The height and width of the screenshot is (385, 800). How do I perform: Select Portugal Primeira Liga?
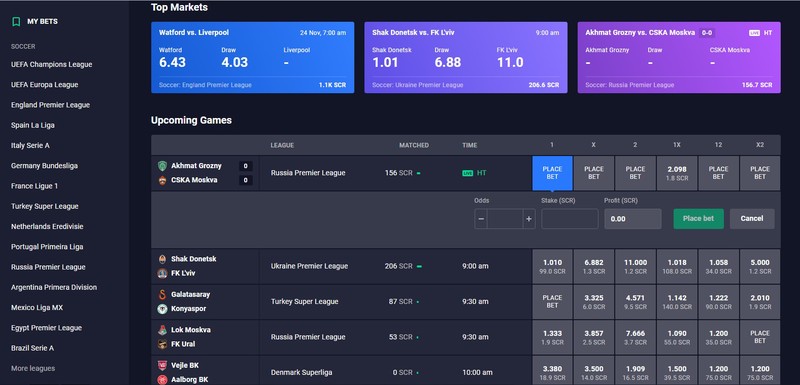(47, 247)
